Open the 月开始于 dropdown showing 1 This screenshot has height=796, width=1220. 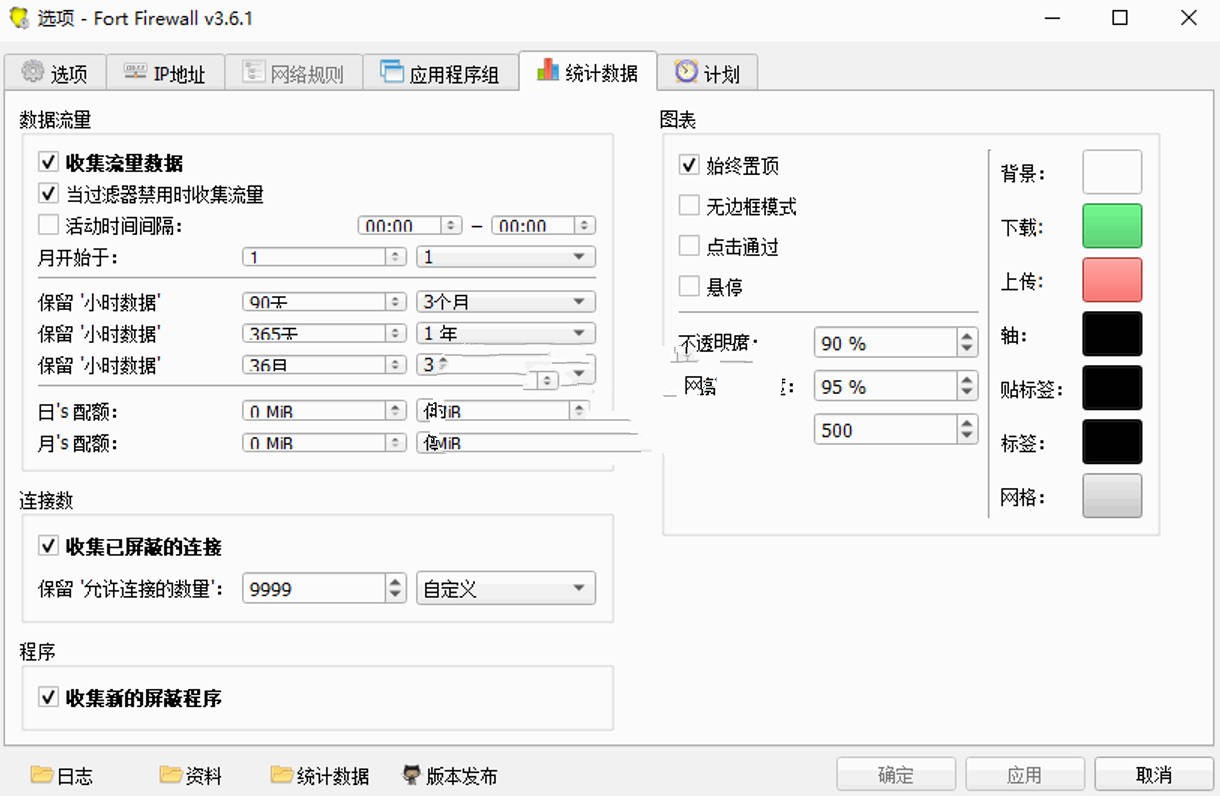506,257
